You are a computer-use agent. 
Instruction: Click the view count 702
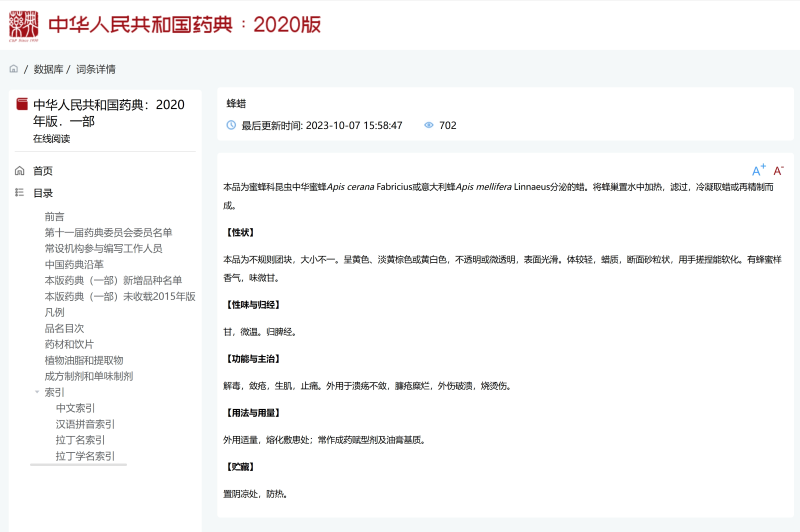pyautogui.click(x=448, y=125)
